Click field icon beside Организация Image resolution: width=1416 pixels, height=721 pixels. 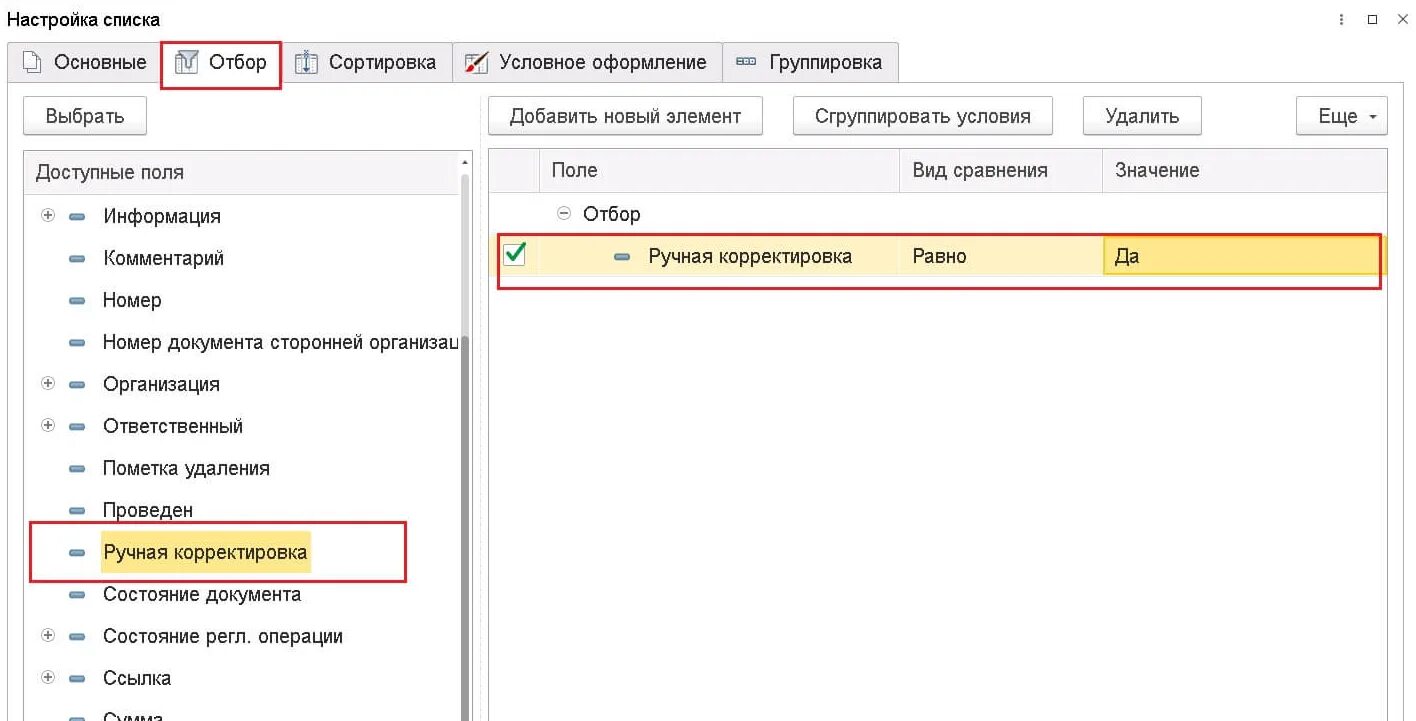click(x=77, y=385)
